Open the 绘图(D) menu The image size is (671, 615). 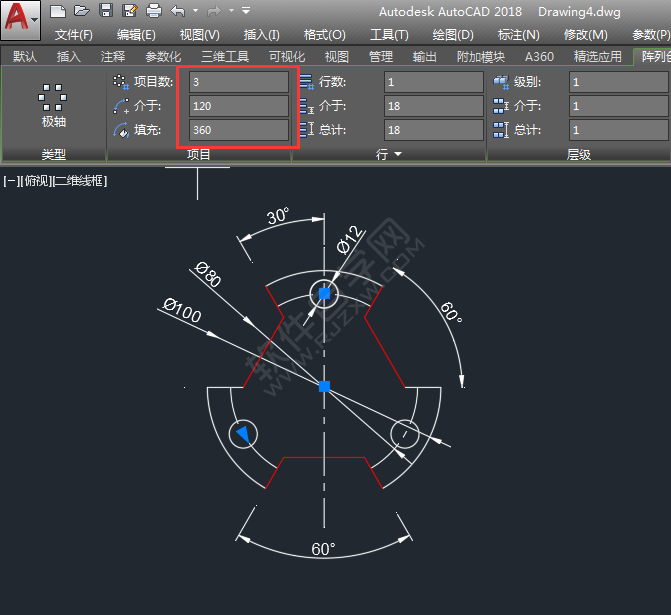453,34
